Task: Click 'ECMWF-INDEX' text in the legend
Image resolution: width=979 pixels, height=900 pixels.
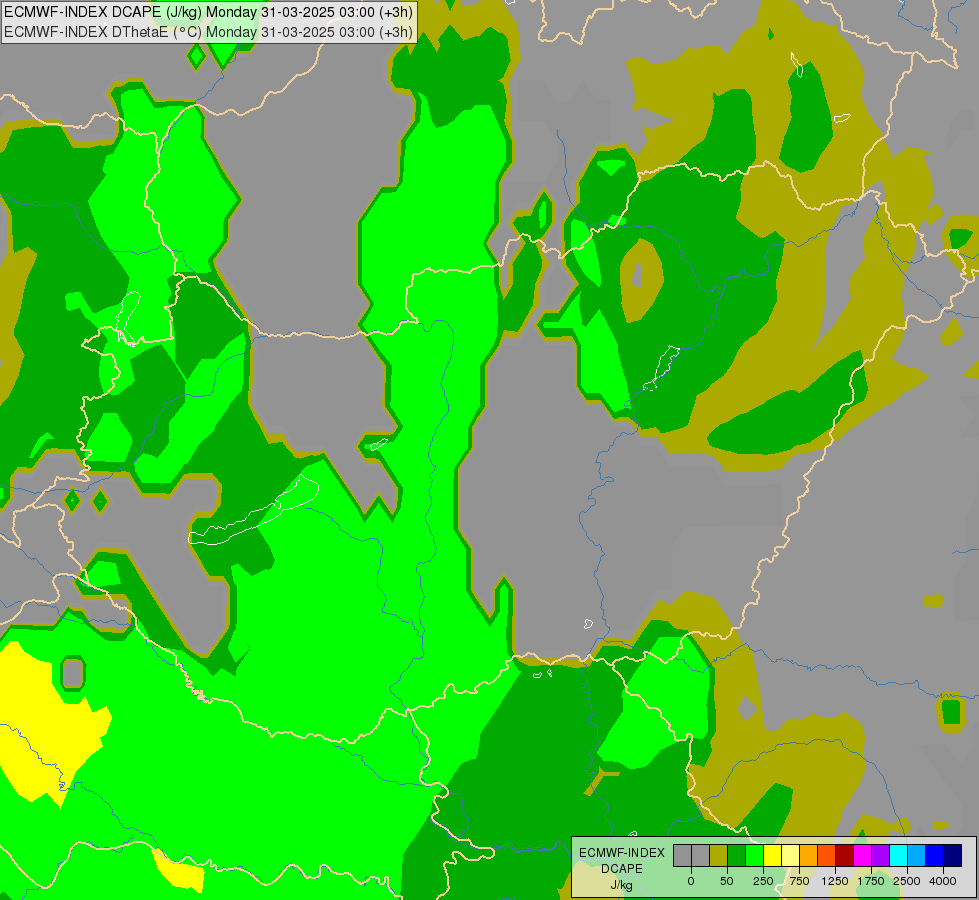Action: tap(622, 853)
